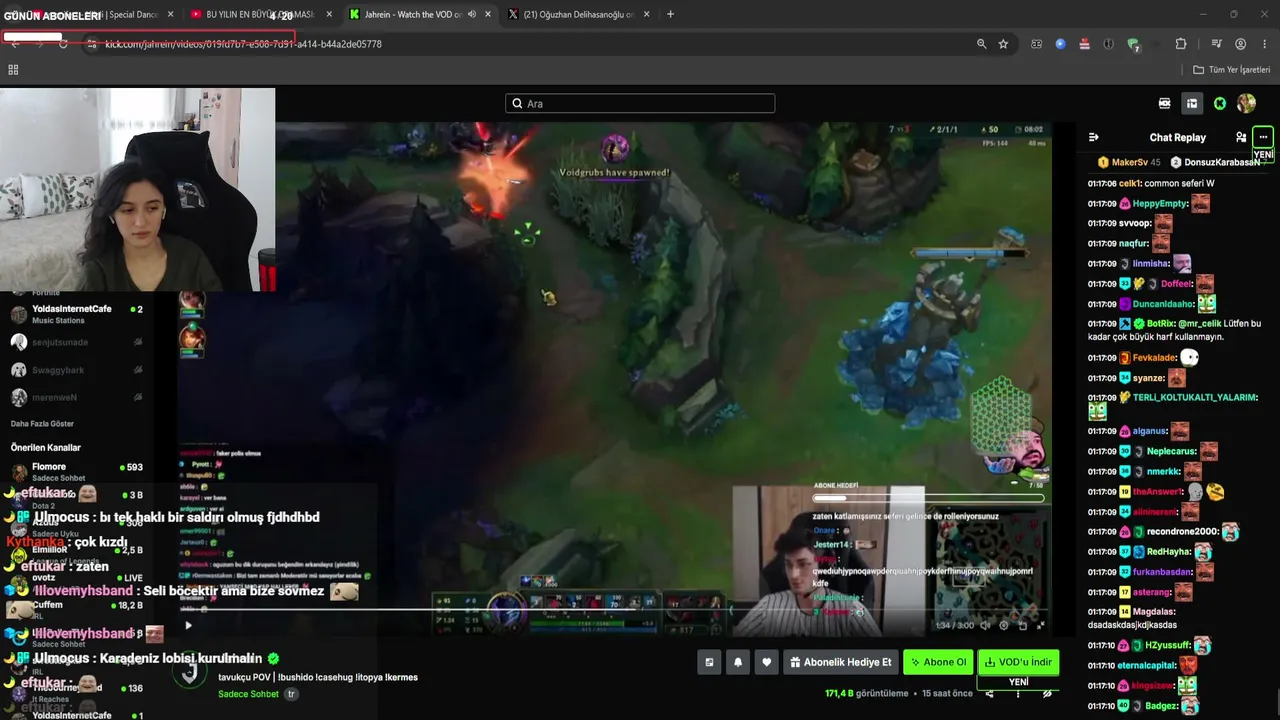Switch to the Oğuzhan Delihasanoğlu X tab
Screen dimensions: 1280x720
[x=578, y=14]
